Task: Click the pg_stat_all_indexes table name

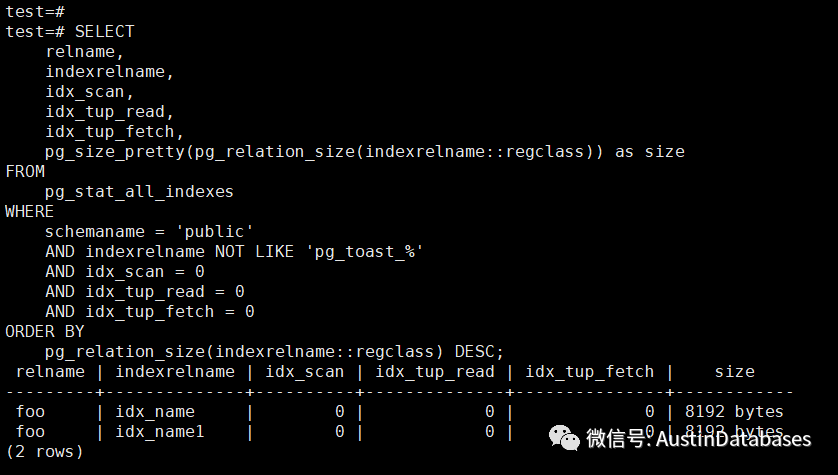Action: [x=139, y=191]
